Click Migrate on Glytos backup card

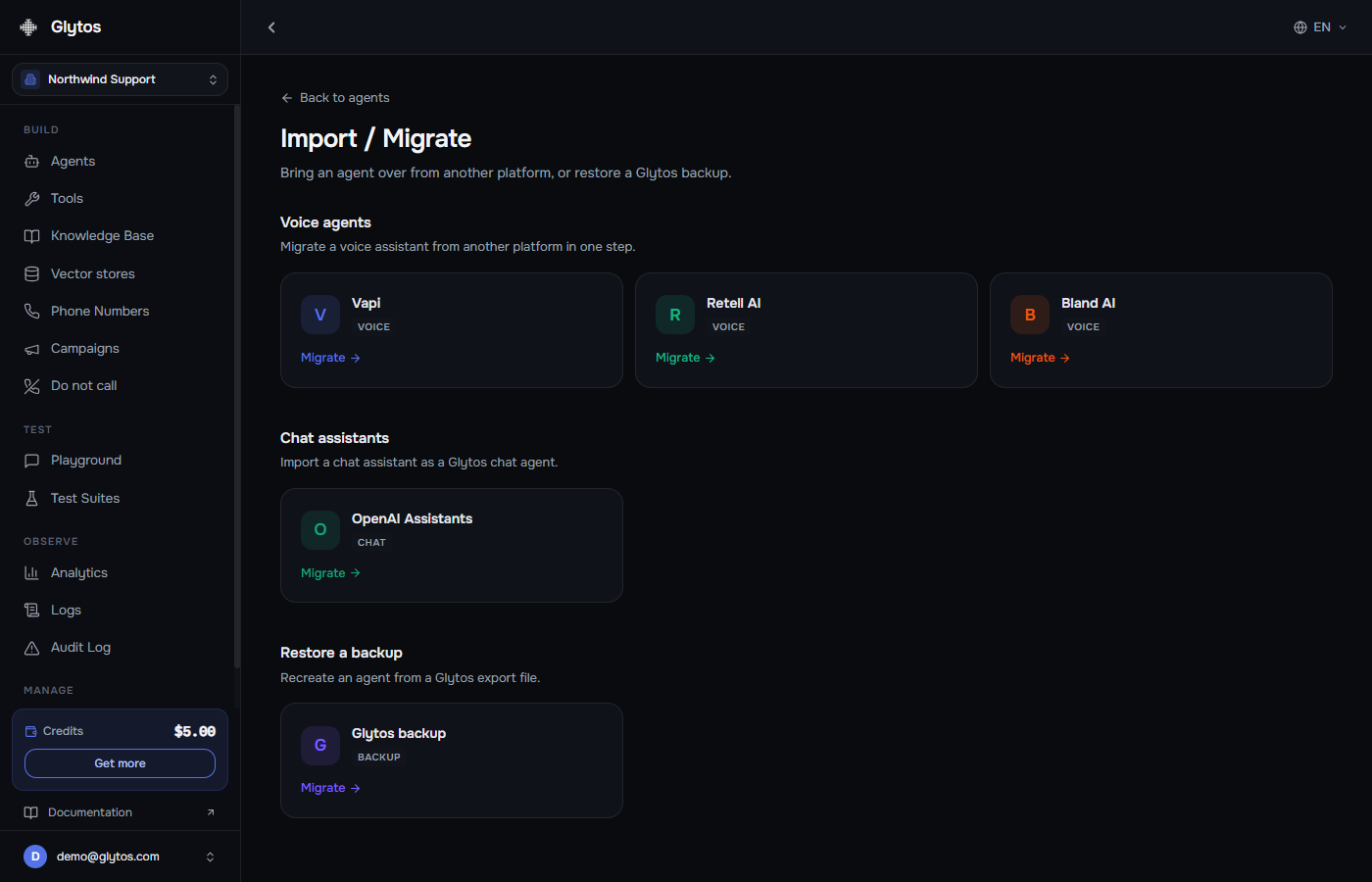[330, 788]
